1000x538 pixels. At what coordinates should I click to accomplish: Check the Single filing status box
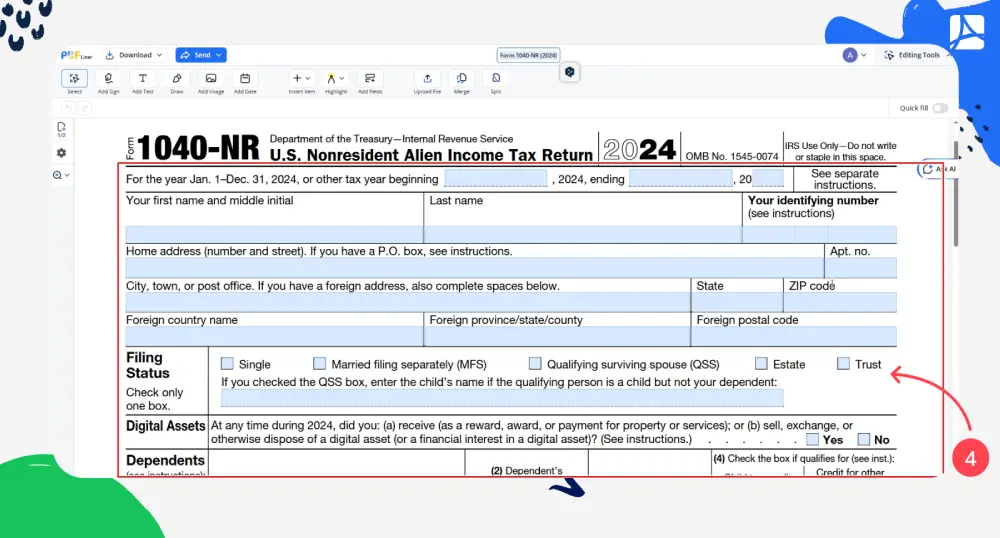227,363
